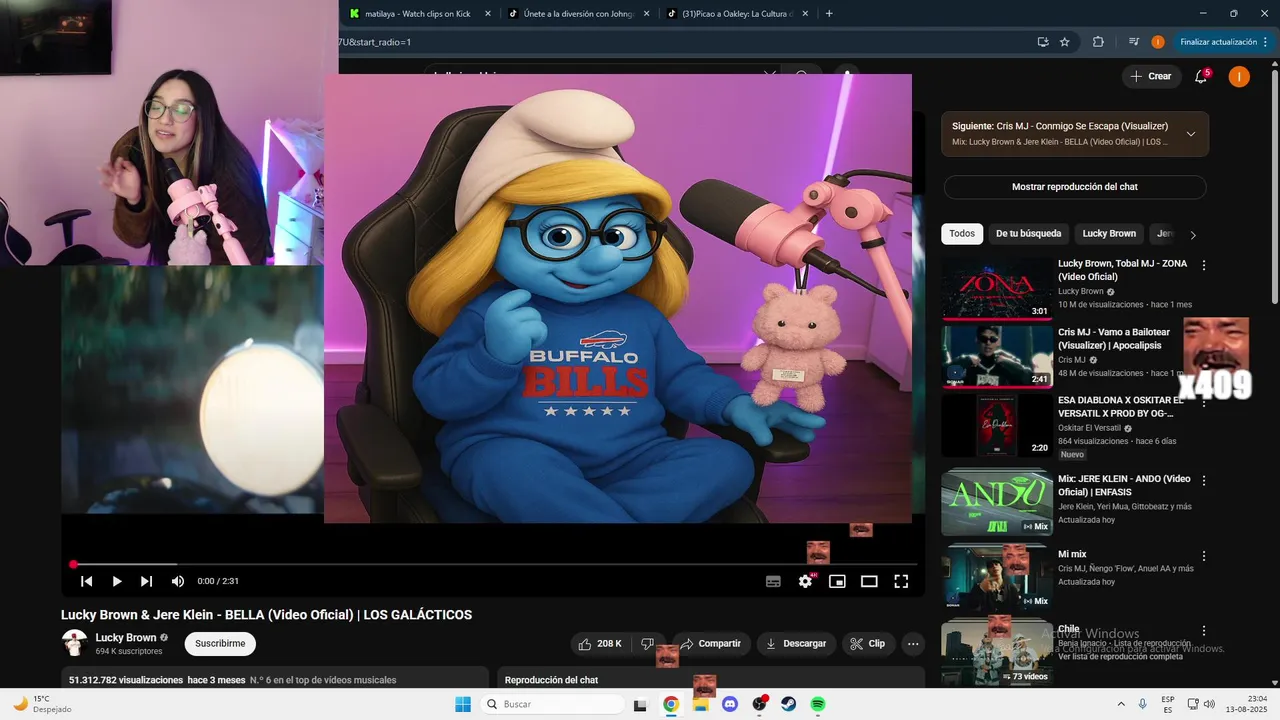Select the De tu búsqueda chip

(1028, 234)
